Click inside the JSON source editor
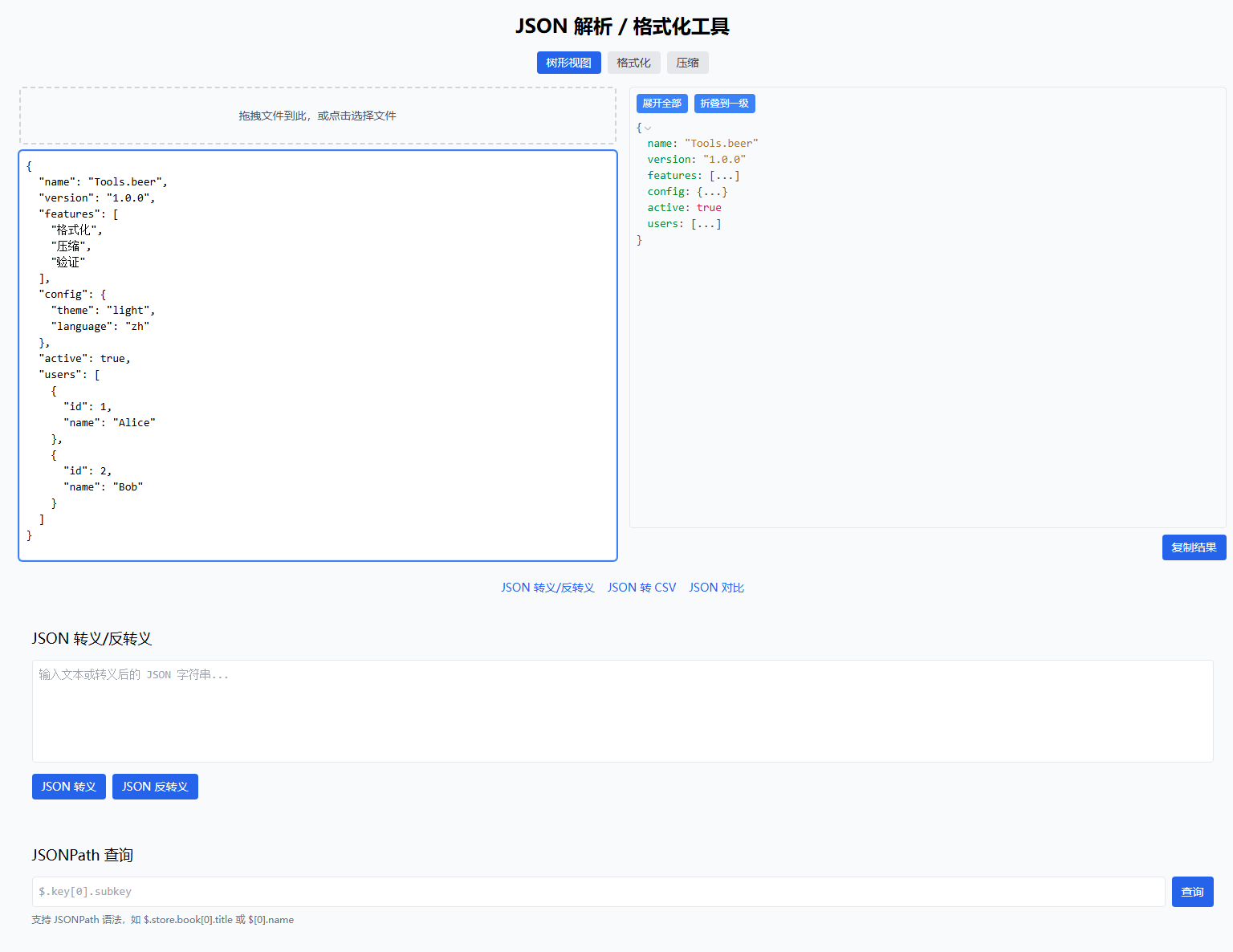 317,353
